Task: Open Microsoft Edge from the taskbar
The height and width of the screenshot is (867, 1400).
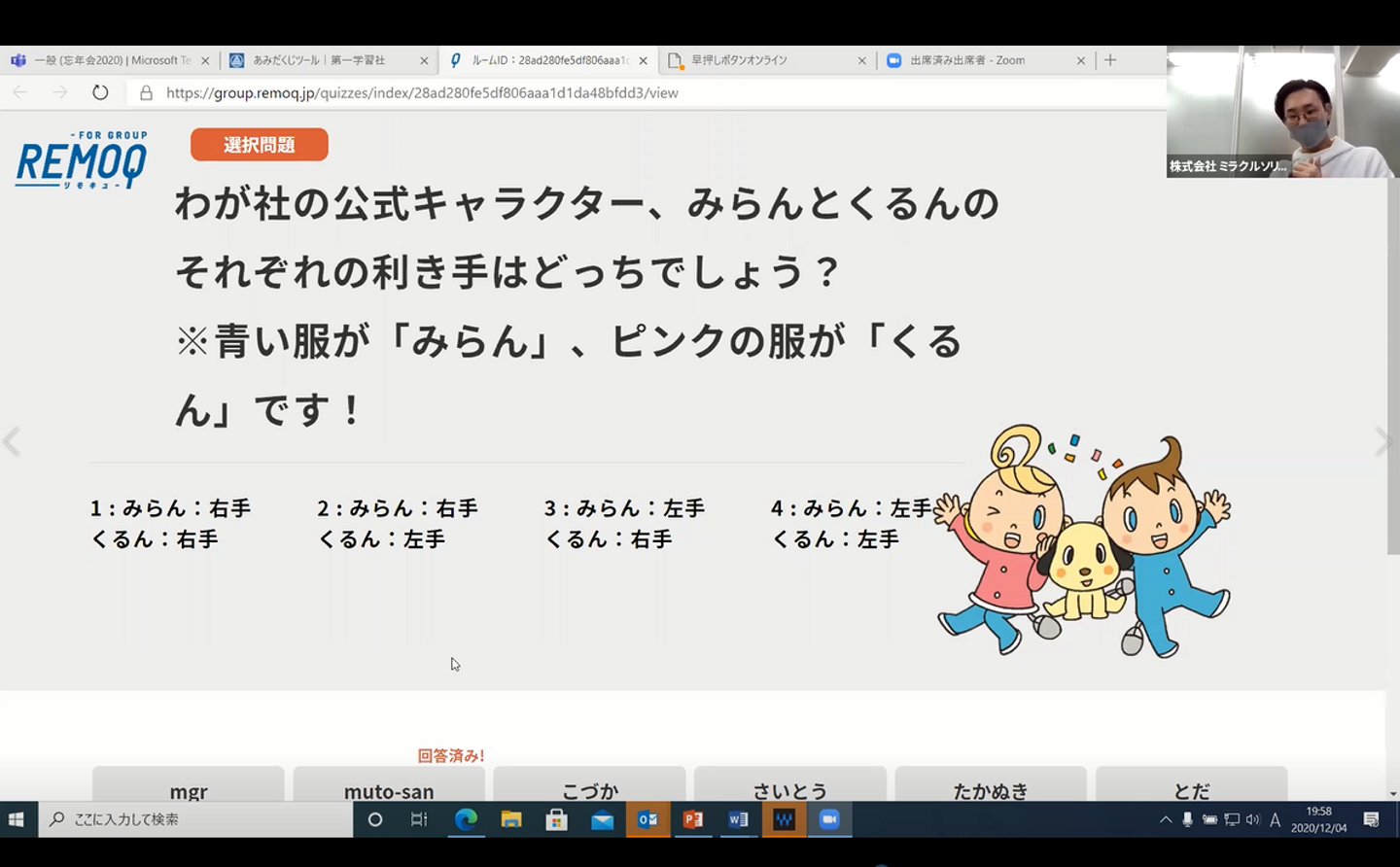Action: click(x=466, y=819)
